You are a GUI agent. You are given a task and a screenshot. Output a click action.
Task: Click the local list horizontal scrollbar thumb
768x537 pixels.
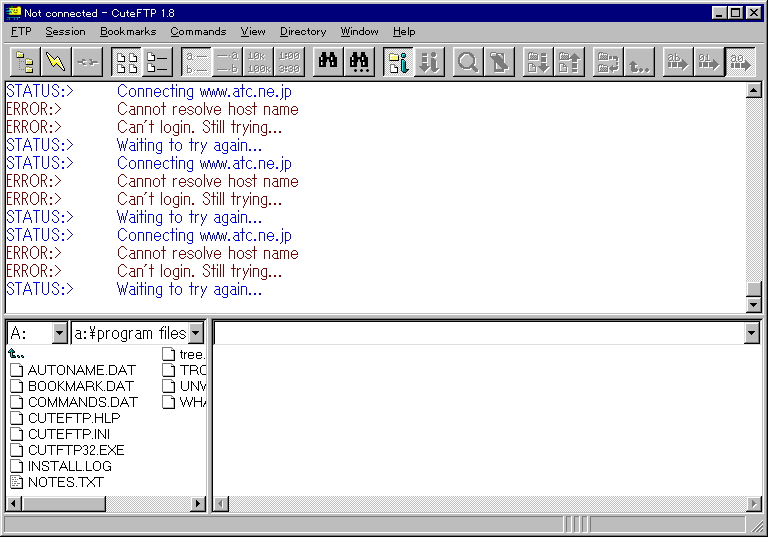(x=64, y=503)
